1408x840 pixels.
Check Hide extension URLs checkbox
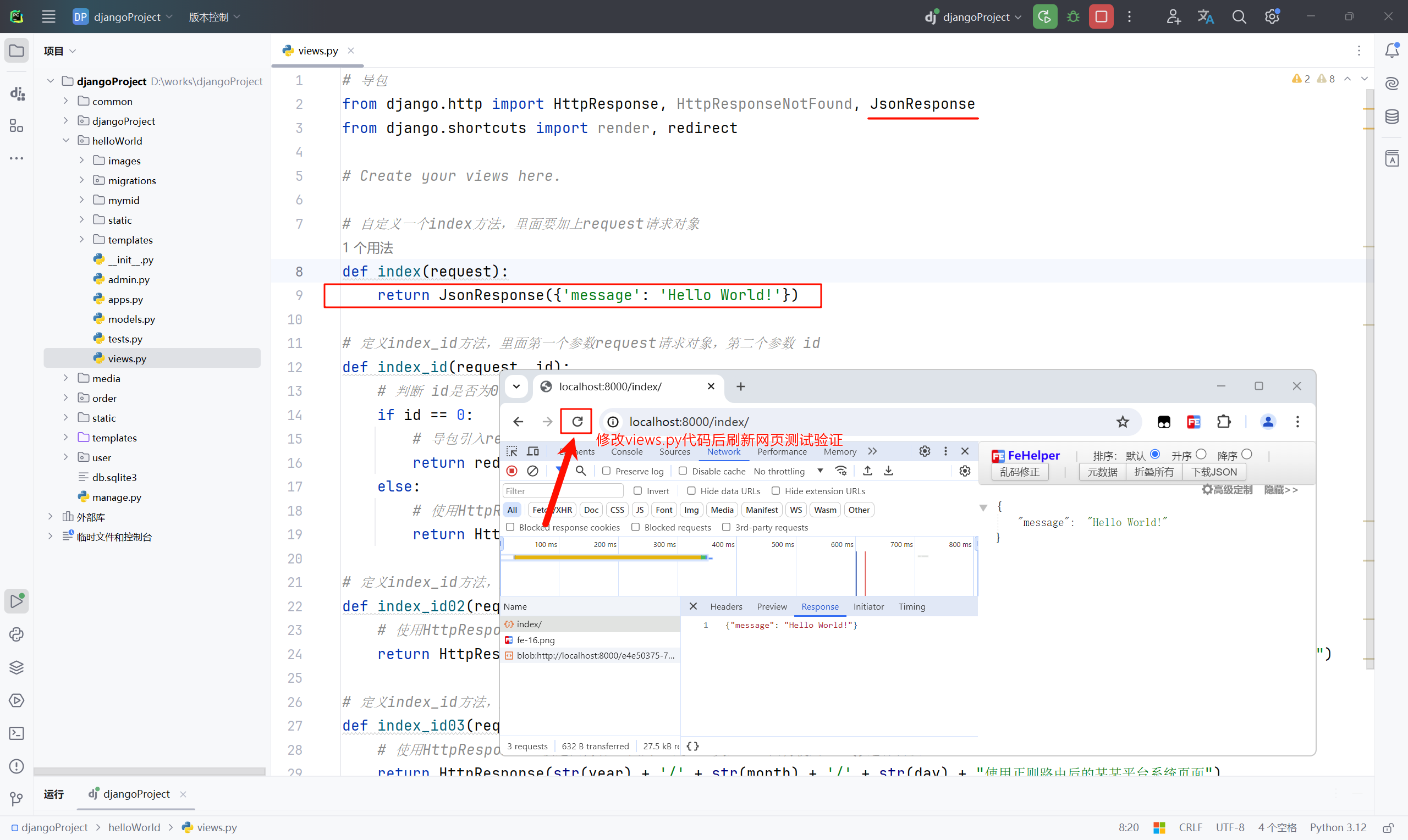[x=775, y=491]
